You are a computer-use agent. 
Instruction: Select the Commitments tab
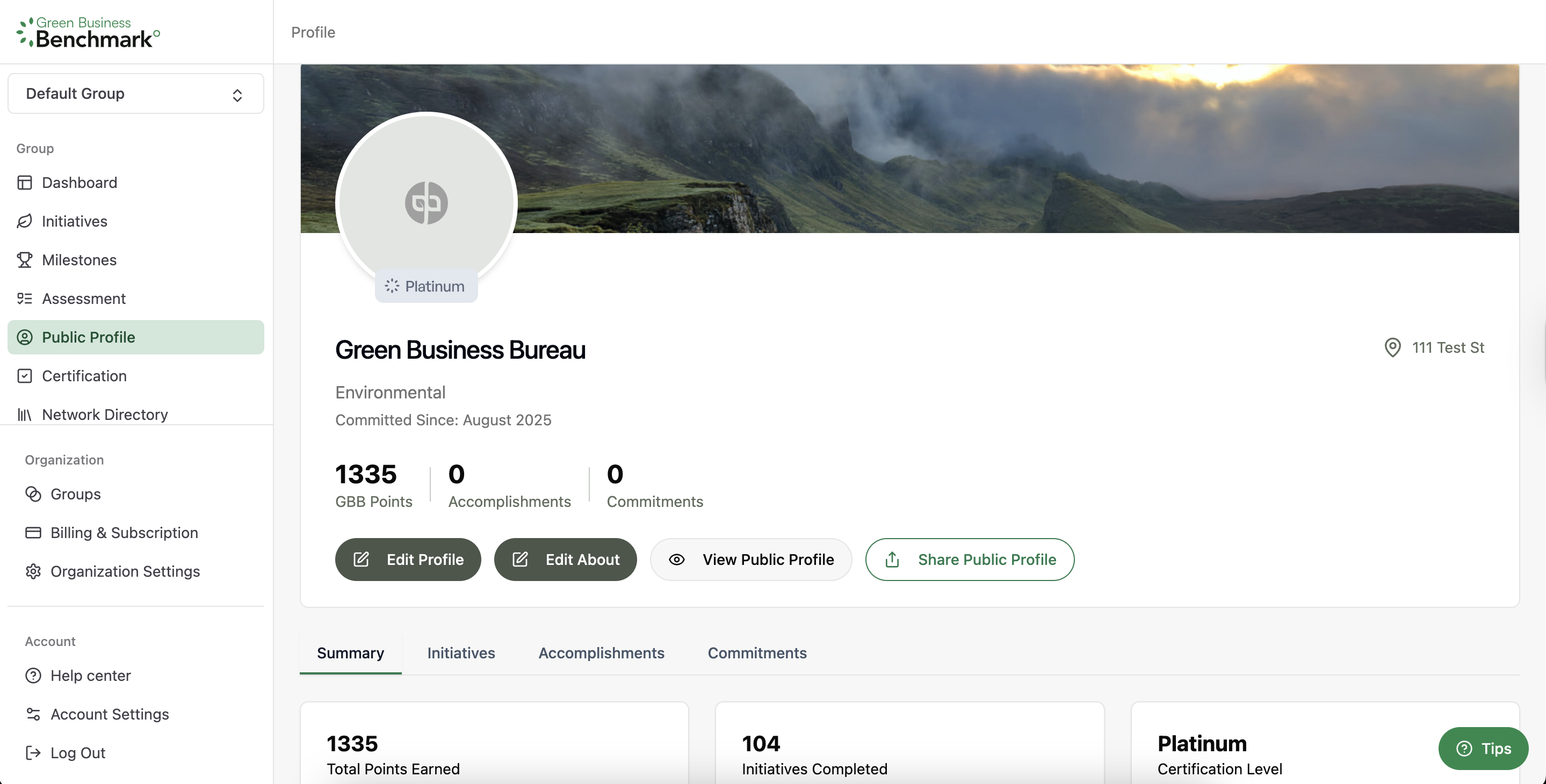(757, 653)
